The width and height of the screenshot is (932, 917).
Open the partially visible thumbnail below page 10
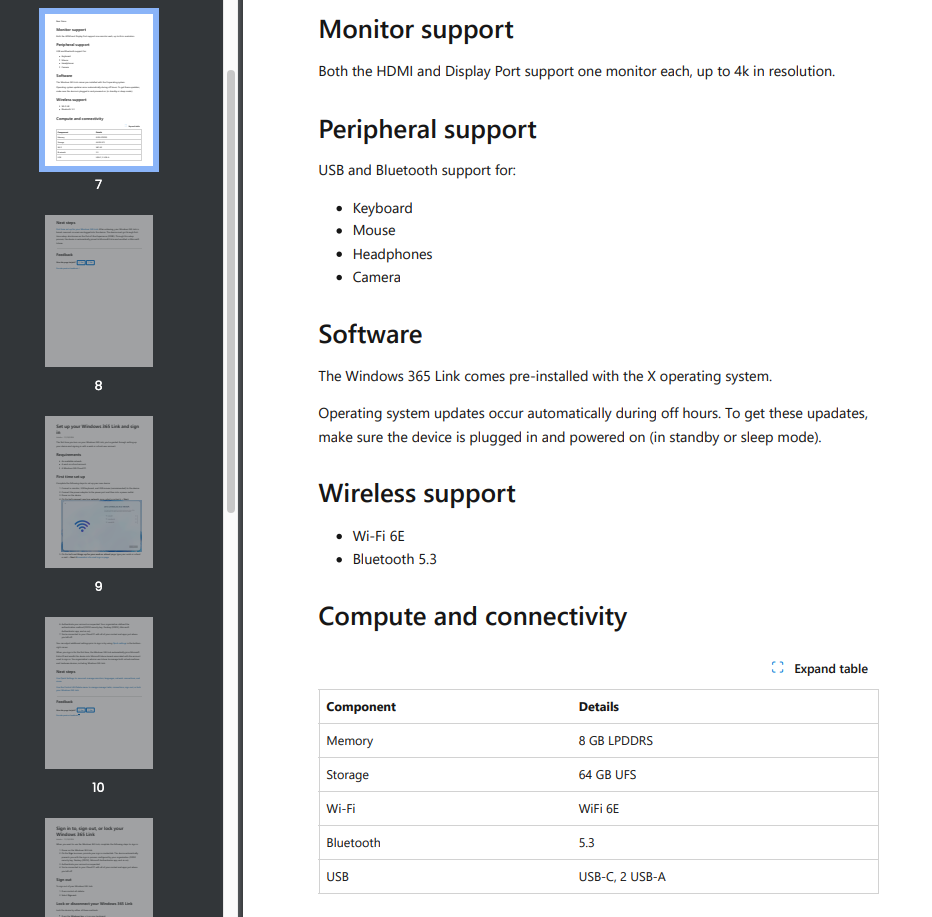click(x=99, y=867)
